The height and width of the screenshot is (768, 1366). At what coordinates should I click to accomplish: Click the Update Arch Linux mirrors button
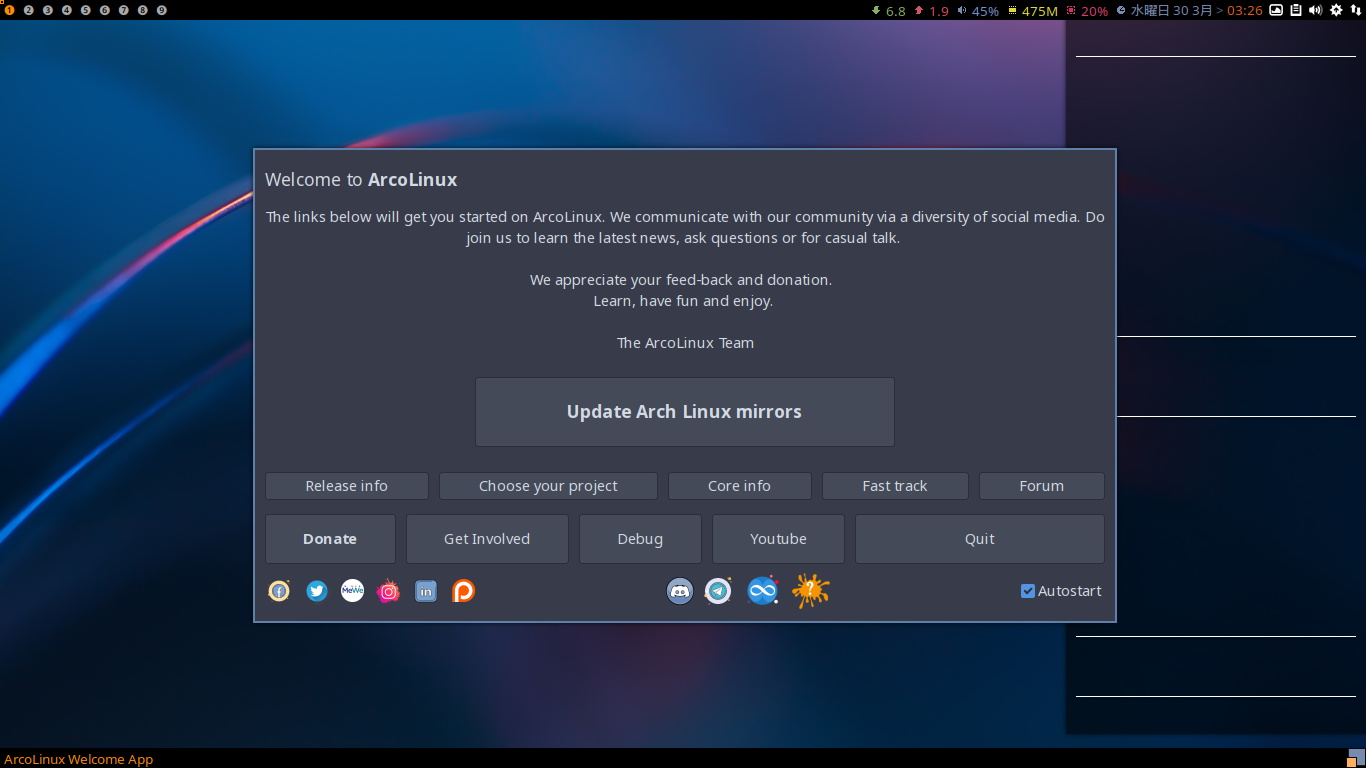pos(685,412)
